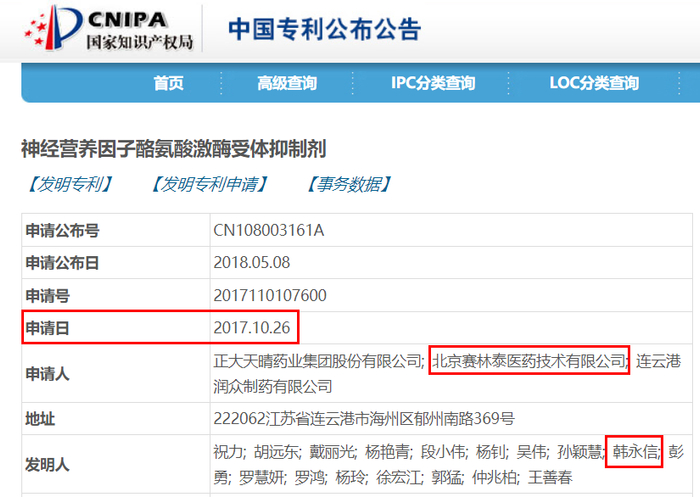Open the 首页 menu item
The width and height of the screenshot is (700, 497).
click(168, 83)
